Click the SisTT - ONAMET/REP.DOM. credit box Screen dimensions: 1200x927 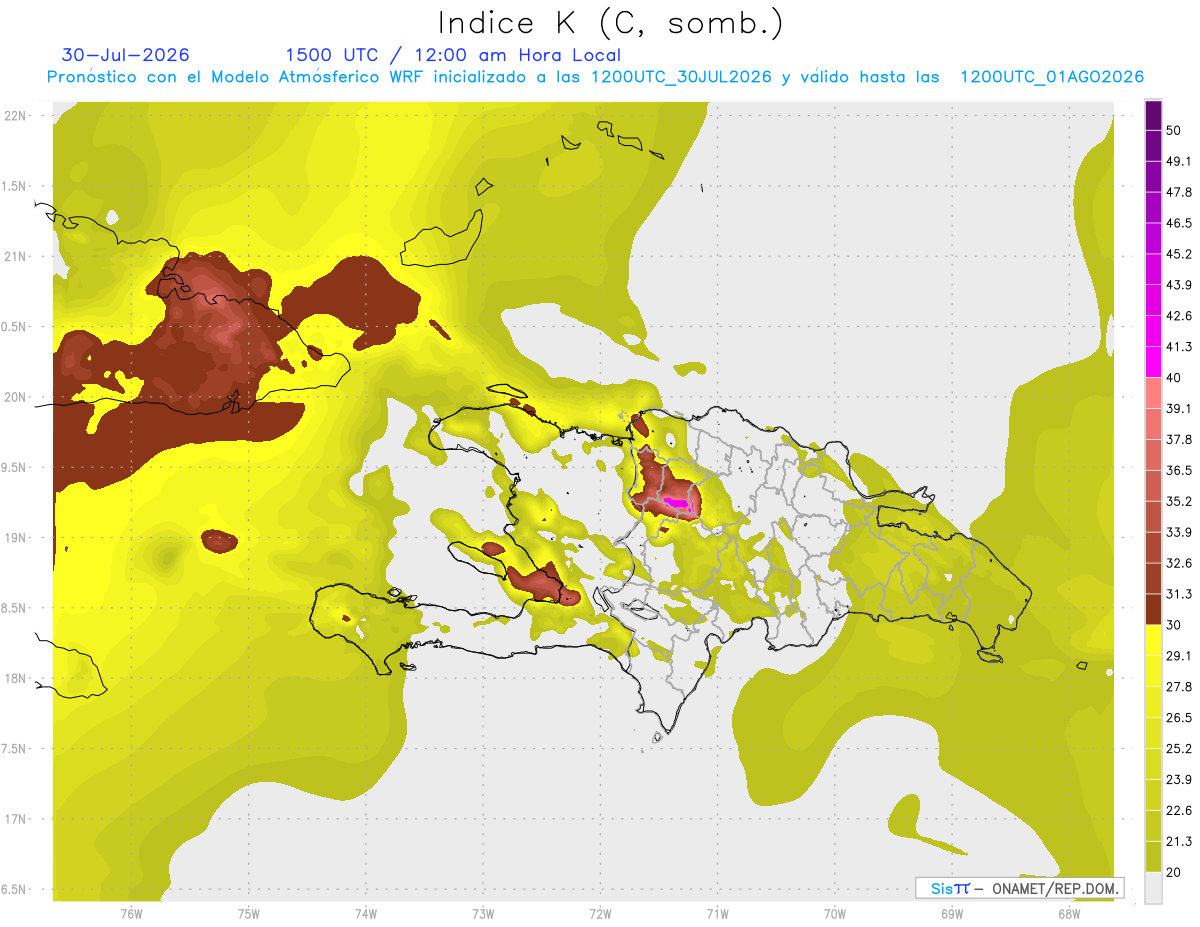[x=1019, y=888]
